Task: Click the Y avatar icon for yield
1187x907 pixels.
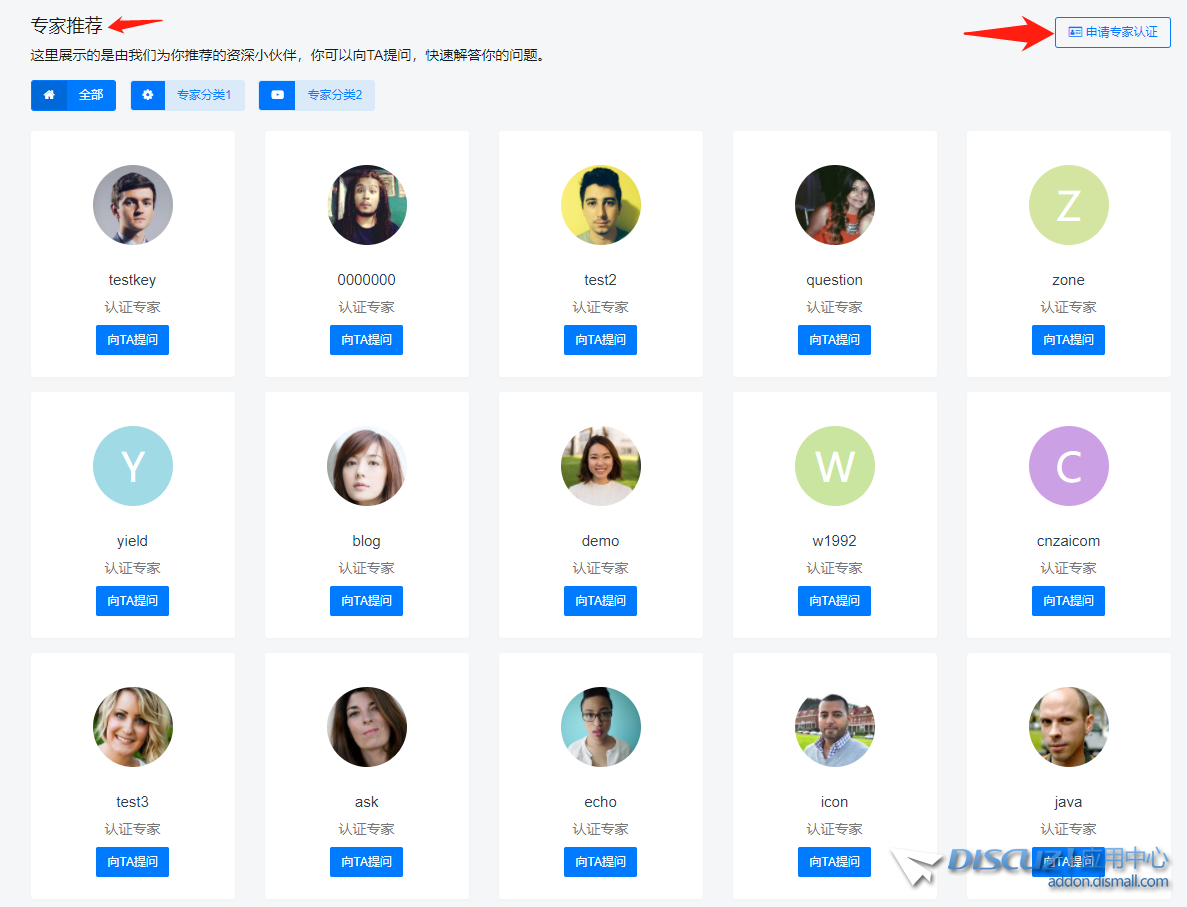Action: [133, 466]
